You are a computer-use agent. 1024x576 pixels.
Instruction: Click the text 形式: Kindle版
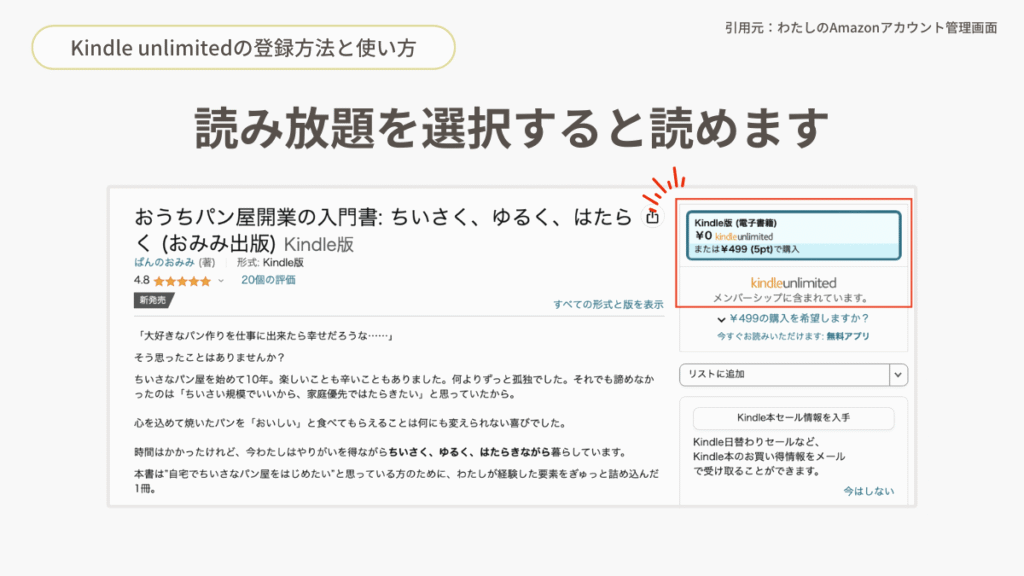pos(270,263)
